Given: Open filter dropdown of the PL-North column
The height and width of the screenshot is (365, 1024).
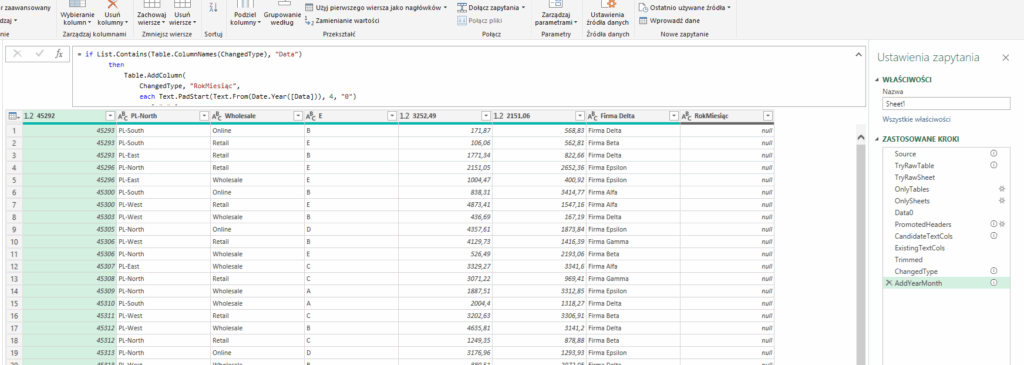Looking at the screenshot, I should click(204, 116).
